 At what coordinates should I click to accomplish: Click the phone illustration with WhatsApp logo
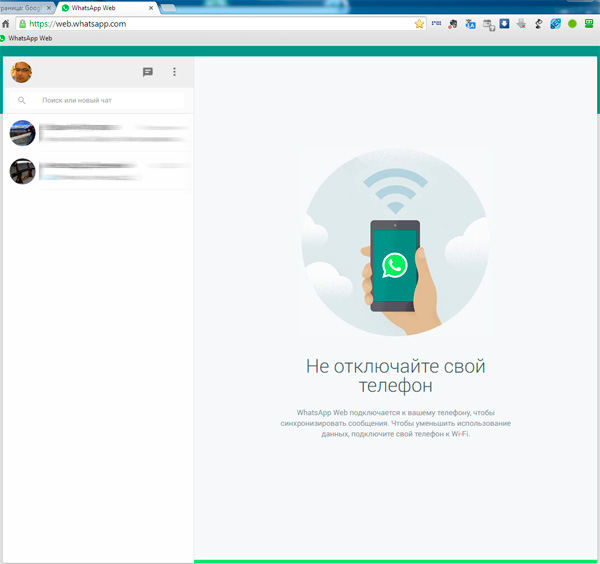click(x=395, y=265)
